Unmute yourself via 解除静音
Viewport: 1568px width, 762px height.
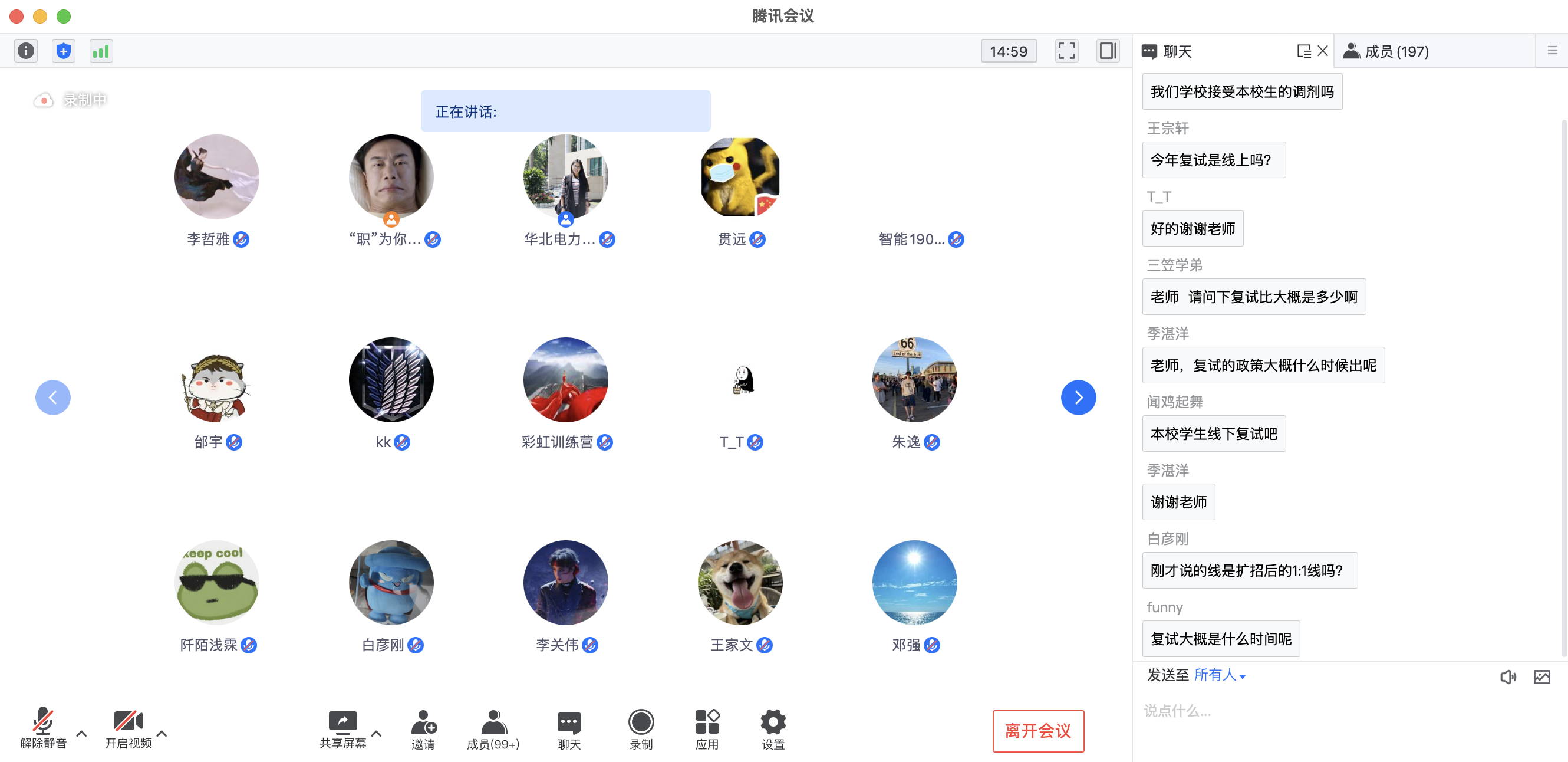point(42,728)
